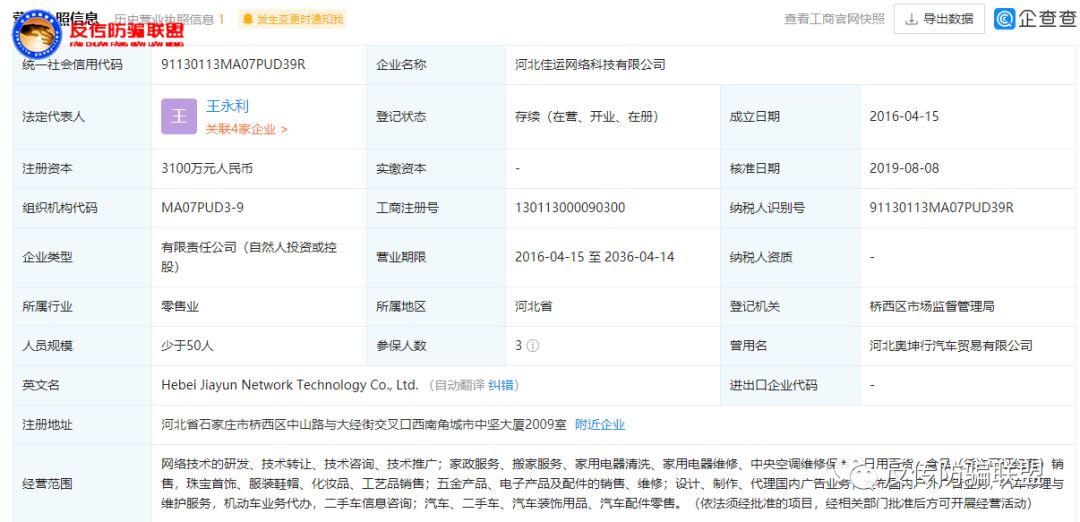Click 纠错 next to English name
This screenshot has height=522, width=1080.
pos(503,385)
